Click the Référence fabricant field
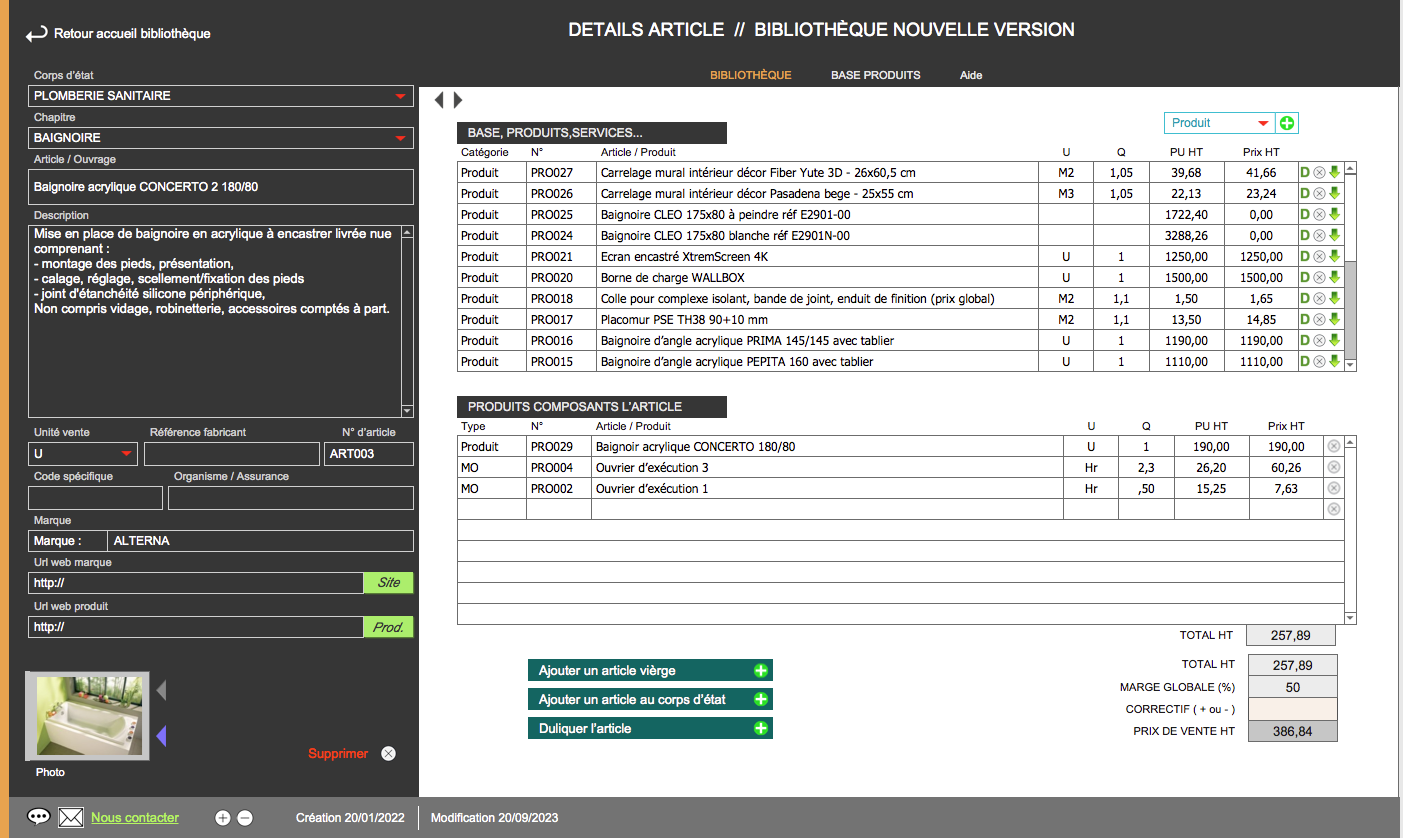Image resolution: width=1403 pixels, height=838 pixels. (x=232, y=454)
